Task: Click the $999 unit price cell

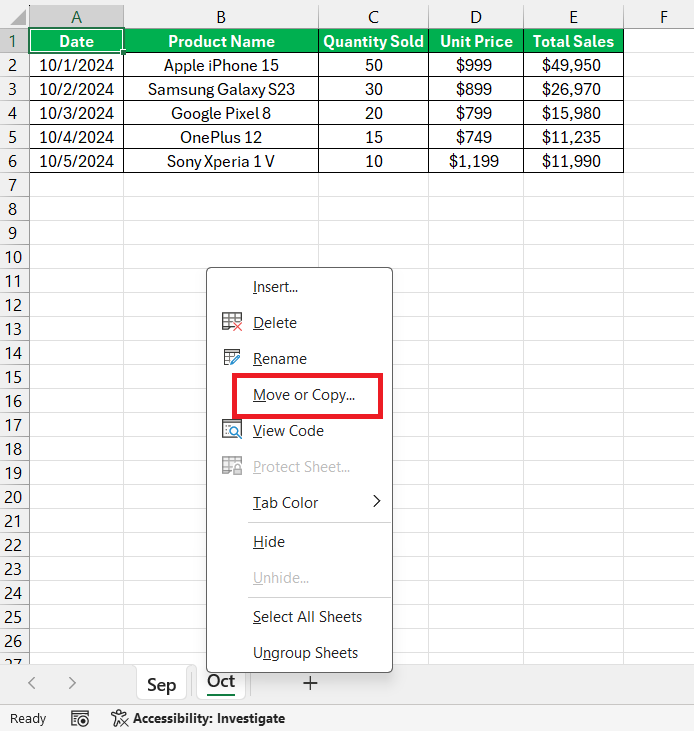Action: click(476, 65)
